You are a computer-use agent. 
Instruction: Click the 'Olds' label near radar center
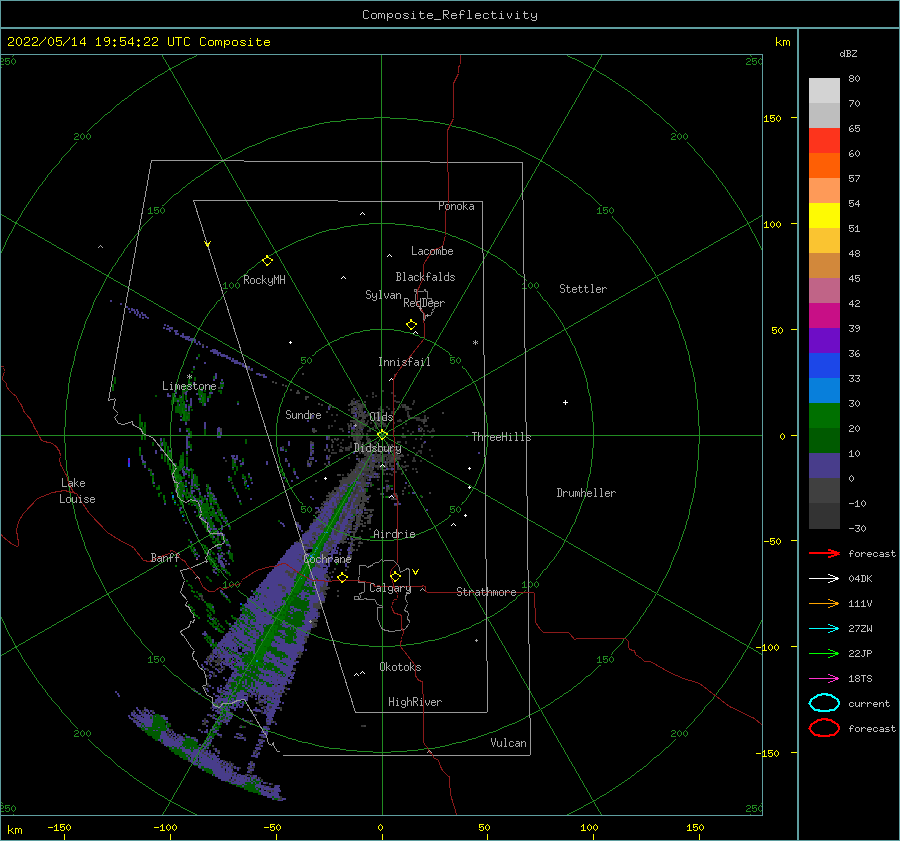tap(381, 417)
